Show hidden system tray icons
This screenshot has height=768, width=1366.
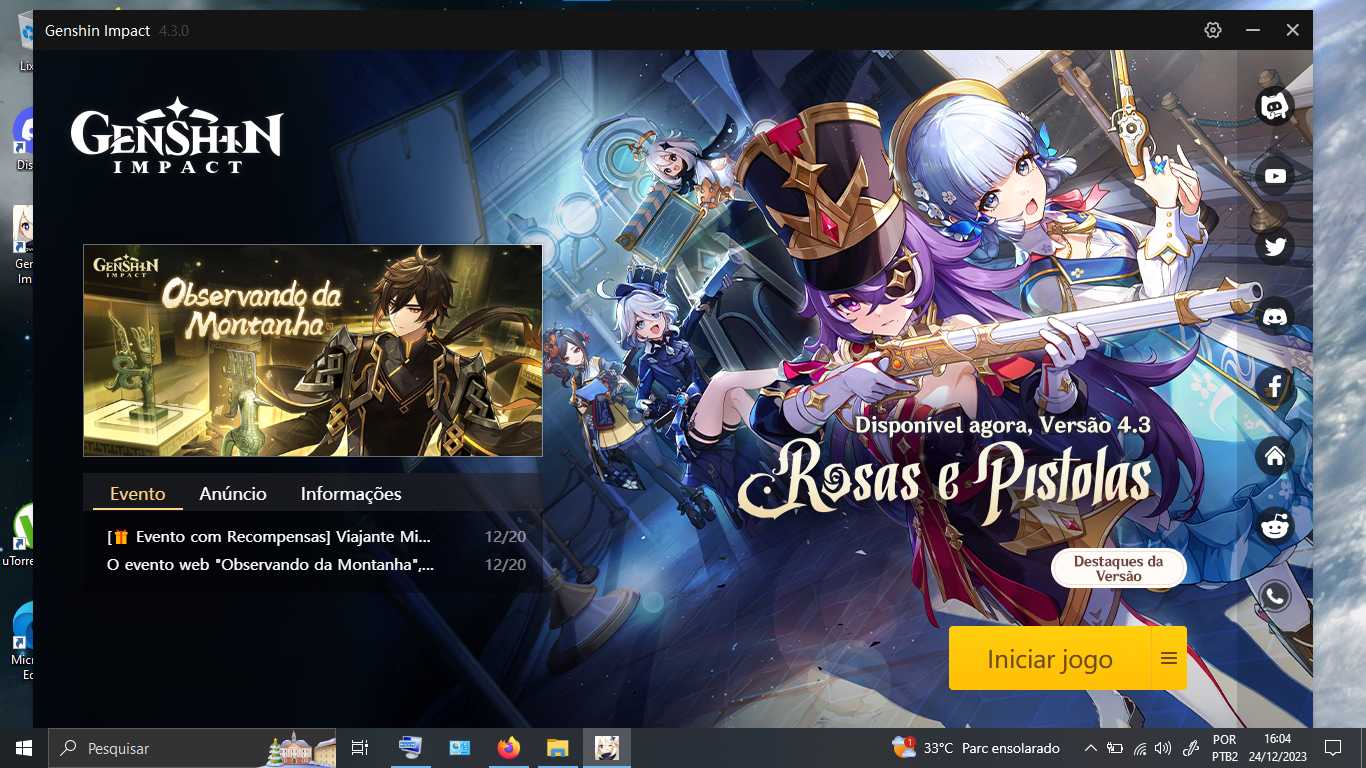tap(1091, 748)
